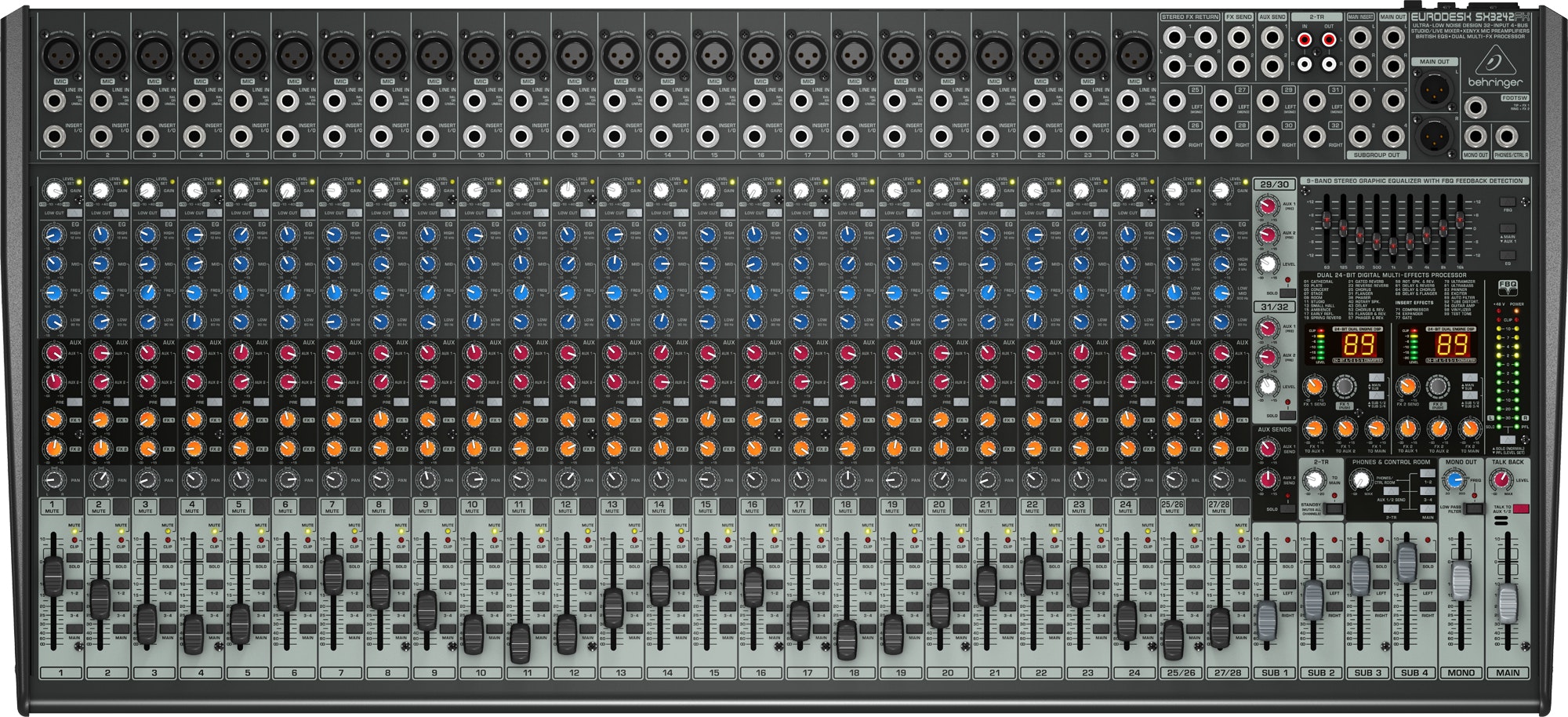Click the channel 1 XLR MIC input
This screenshot has width=1568, height=717.
point(58,55)
